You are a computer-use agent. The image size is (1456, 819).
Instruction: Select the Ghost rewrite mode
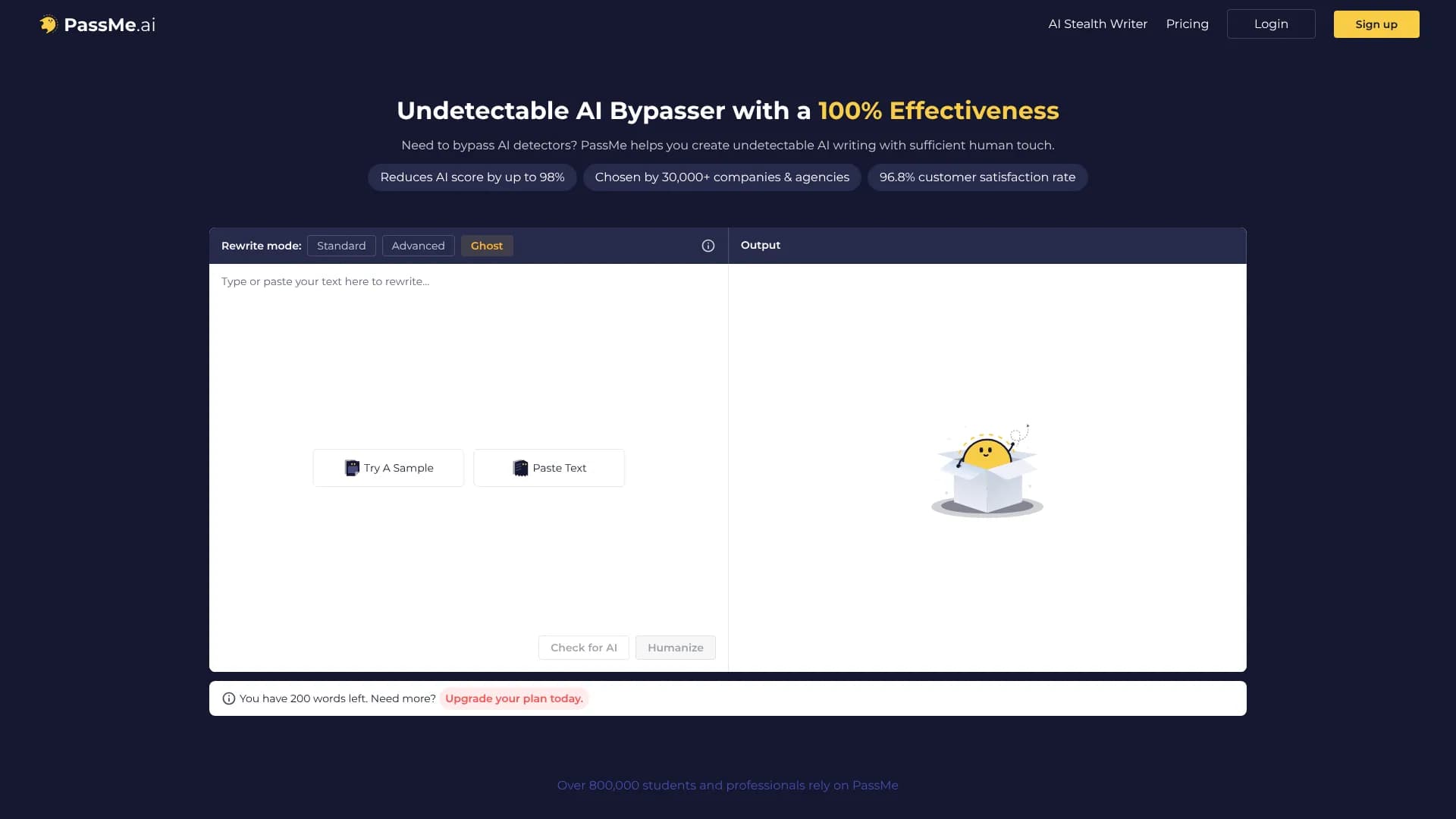click(x=487, y=245)
